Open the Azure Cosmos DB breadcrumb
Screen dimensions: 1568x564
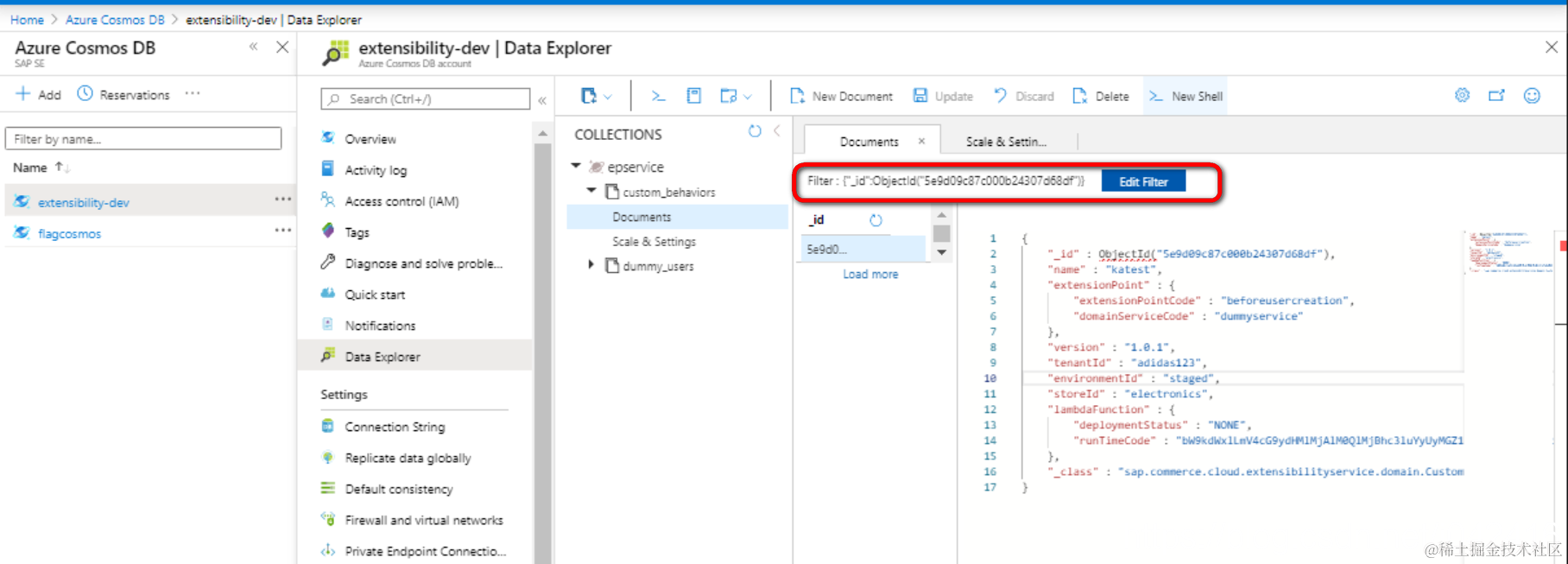click(x=115, y=19)
